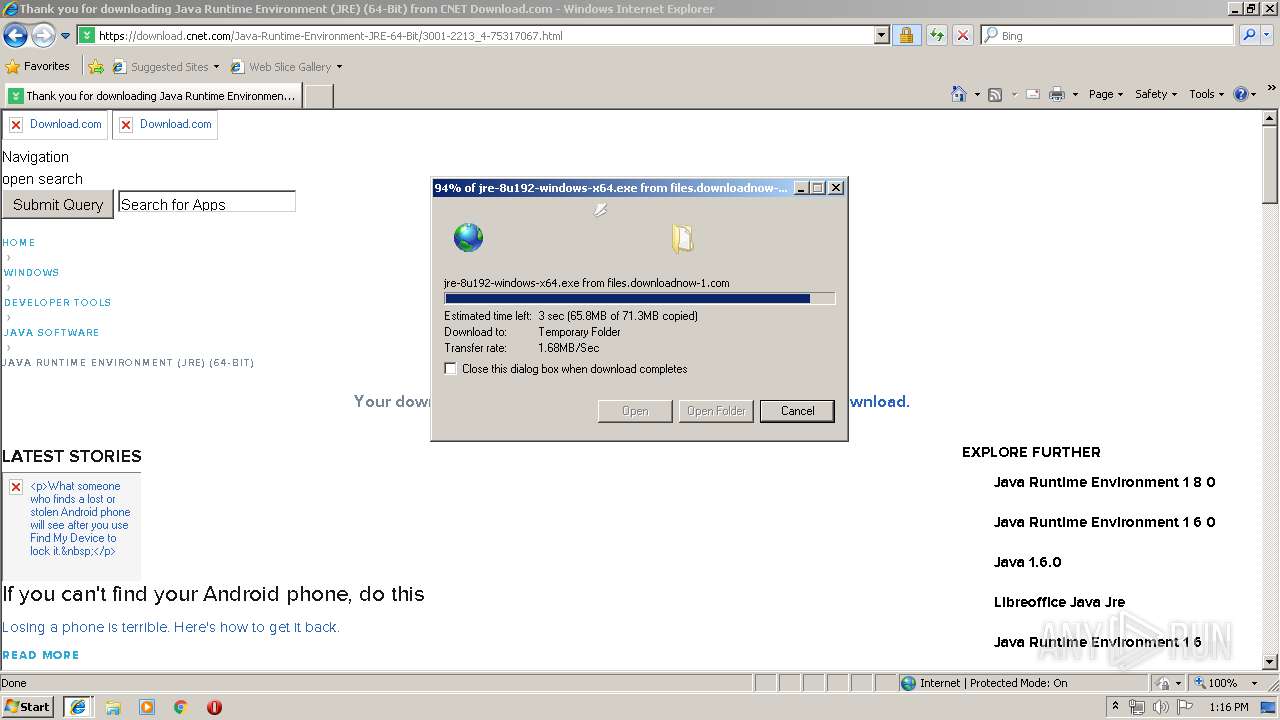Open the JAVA SOFTWARE breadcrumb link
The image size is (1280, 720).
coord(51,332)
